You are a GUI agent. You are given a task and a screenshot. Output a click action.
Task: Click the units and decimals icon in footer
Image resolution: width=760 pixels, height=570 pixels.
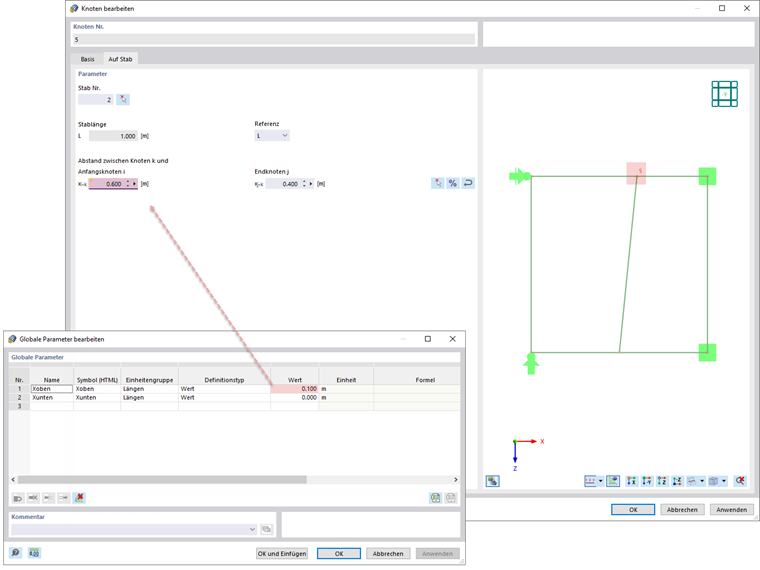point(34,553)
